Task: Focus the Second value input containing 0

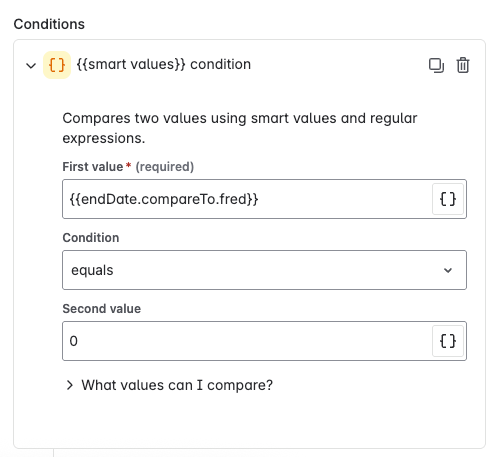Action: [x=247, y=341]
